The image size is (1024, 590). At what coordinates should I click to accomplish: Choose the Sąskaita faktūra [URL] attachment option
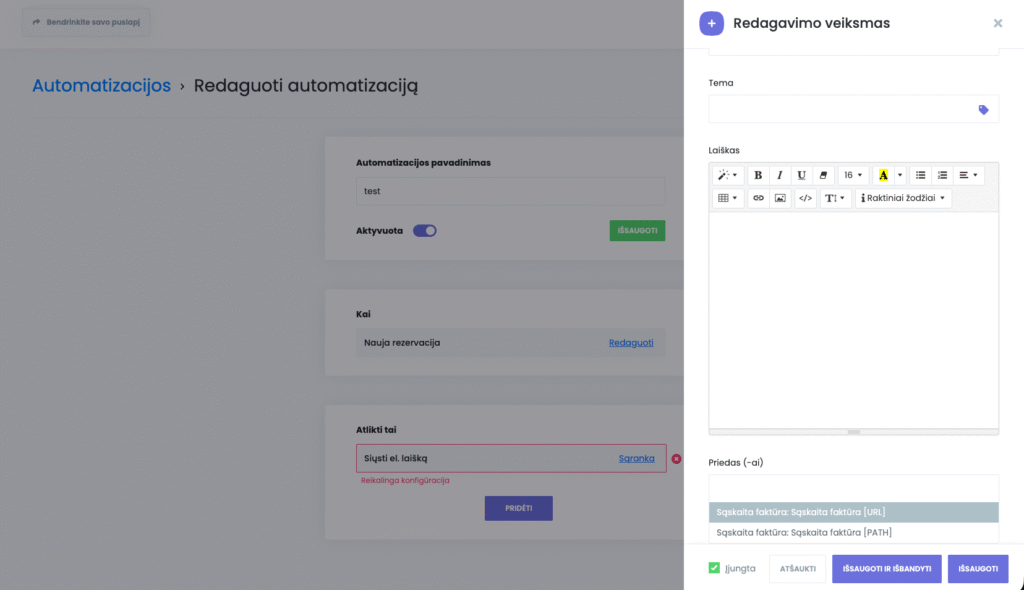tap(801, 512)
